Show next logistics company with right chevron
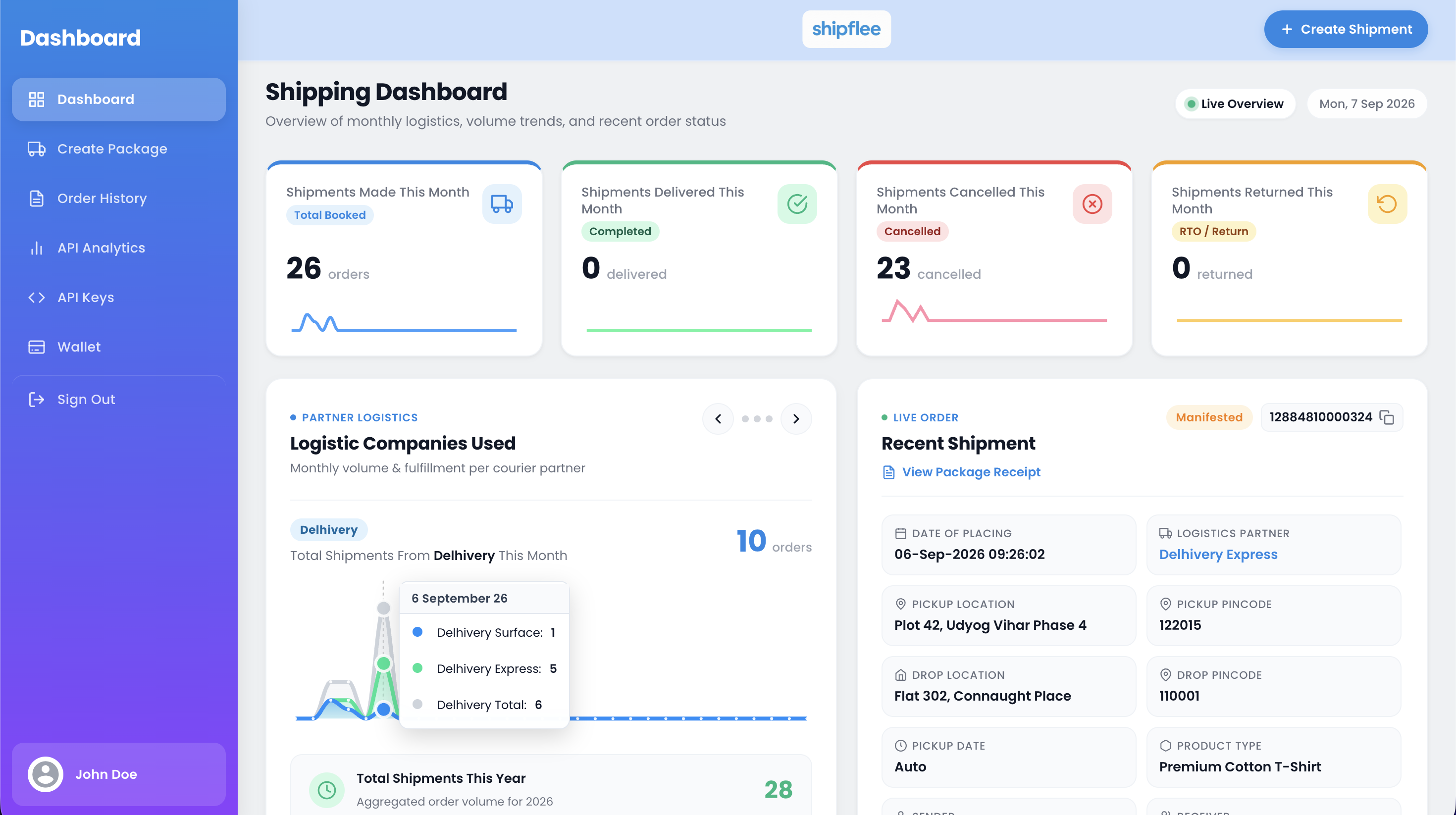Image resolution: width=1456 pixels, height=815 pixels. coord(796,419)
